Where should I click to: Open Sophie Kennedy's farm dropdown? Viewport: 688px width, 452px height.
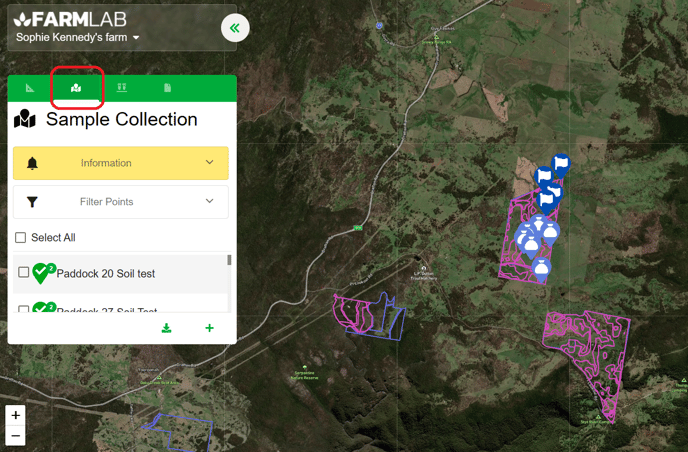78,38
